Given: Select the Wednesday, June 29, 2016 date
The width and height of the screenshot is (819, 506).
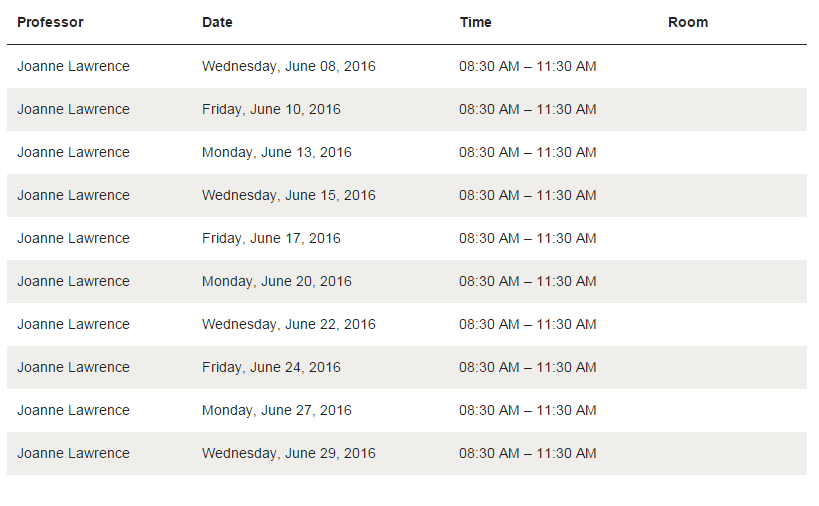Looking at the screenshot, I should coord(289,453).
